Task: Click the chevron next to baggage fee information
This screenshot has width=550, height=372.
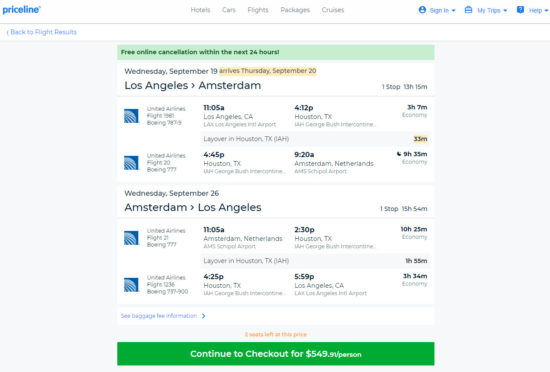Action: point(203,316)
